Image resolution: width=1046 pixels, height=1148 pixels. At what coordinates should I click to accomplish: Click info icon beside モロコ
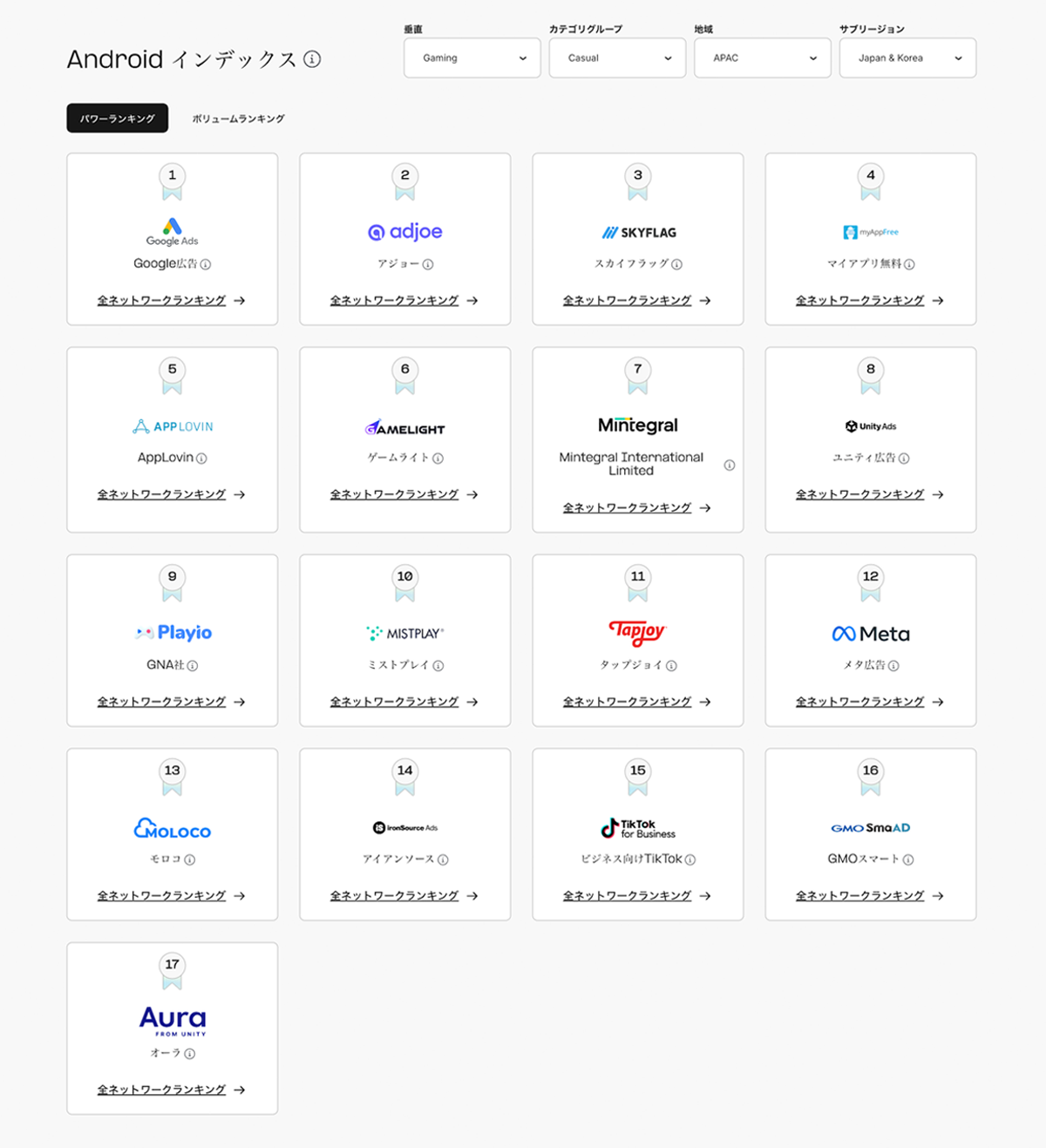coord(190,859)
